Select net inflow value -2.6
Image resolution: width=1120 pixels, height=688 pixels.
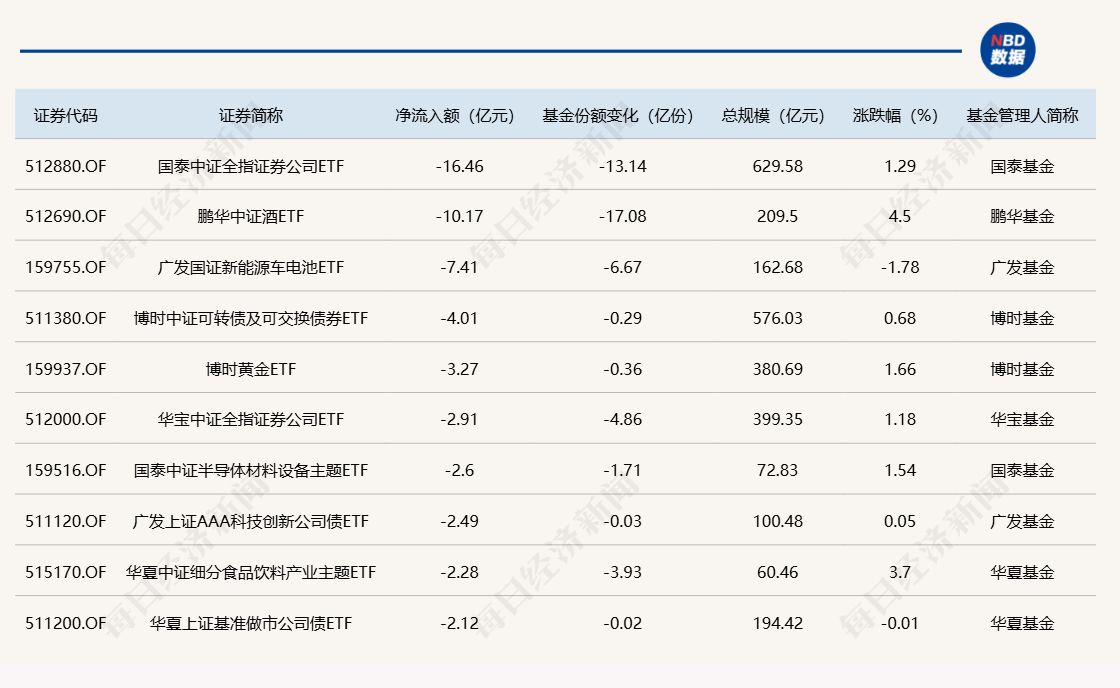point(459,470)
